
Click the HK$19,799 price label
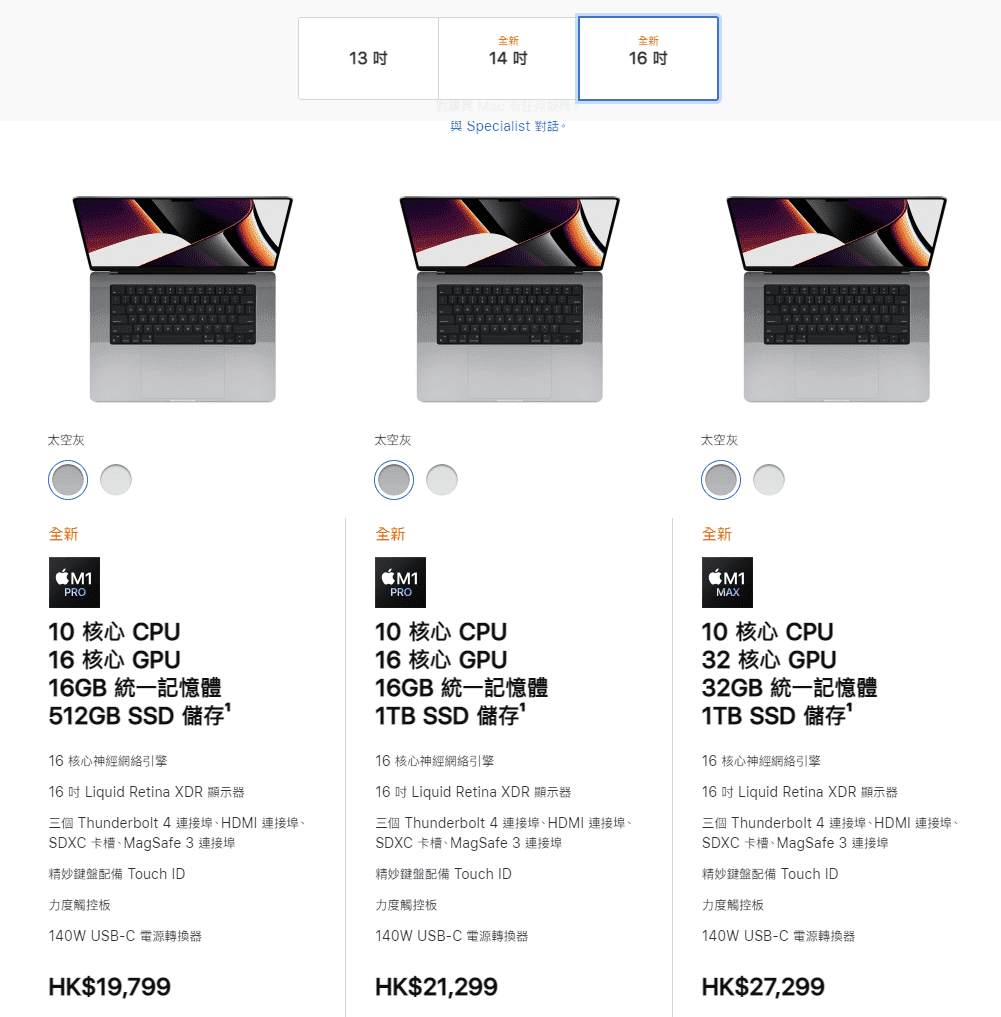click(110, 987)
